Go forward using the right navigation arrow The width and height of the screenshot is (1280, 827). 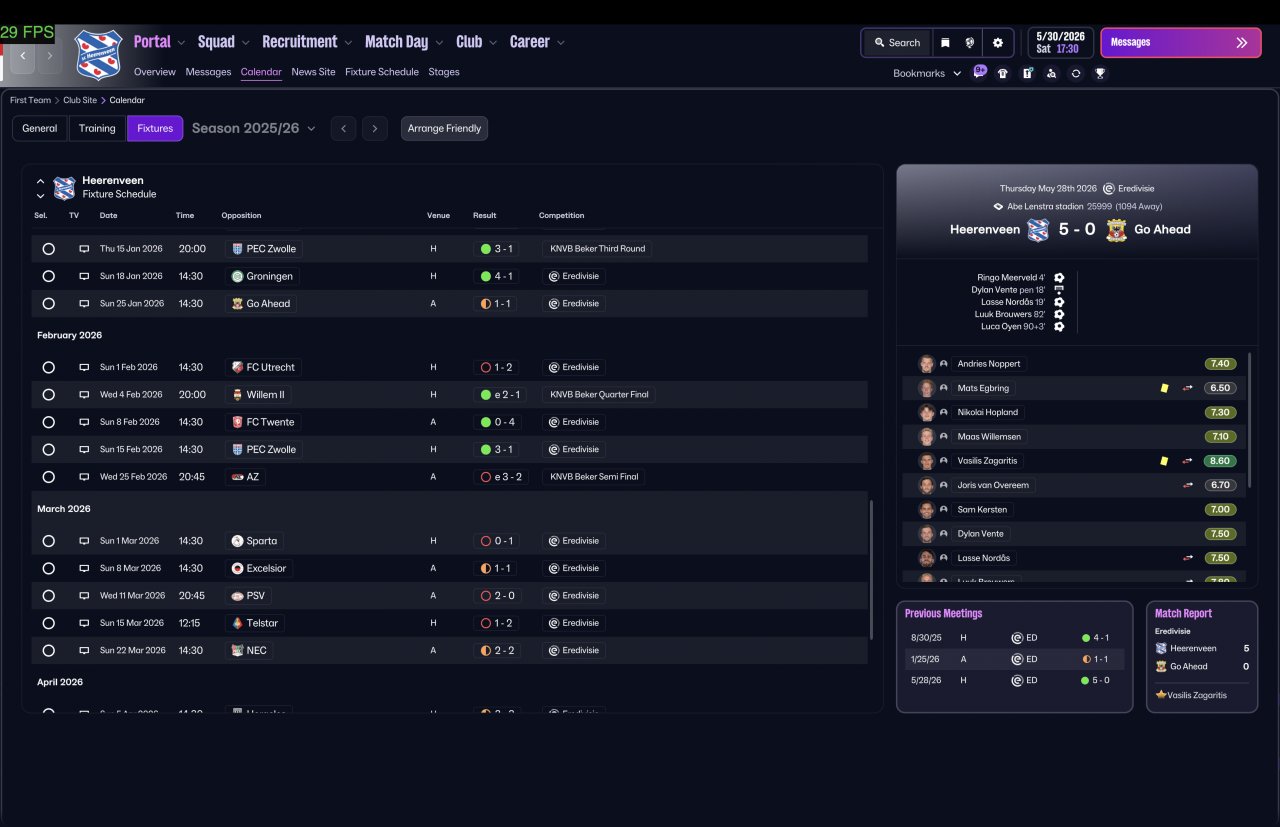(49, 56)
